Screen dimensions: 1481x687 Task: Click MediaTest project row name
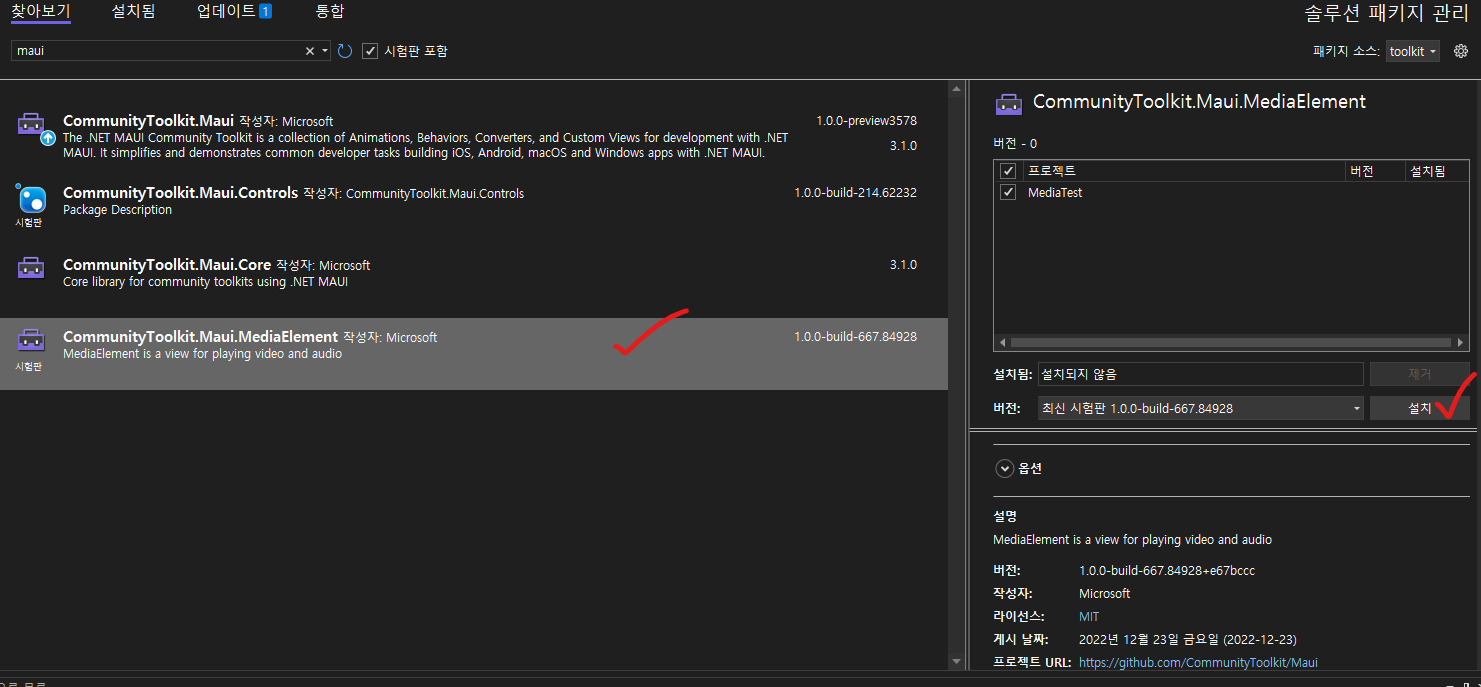[x=1055, y=192]
